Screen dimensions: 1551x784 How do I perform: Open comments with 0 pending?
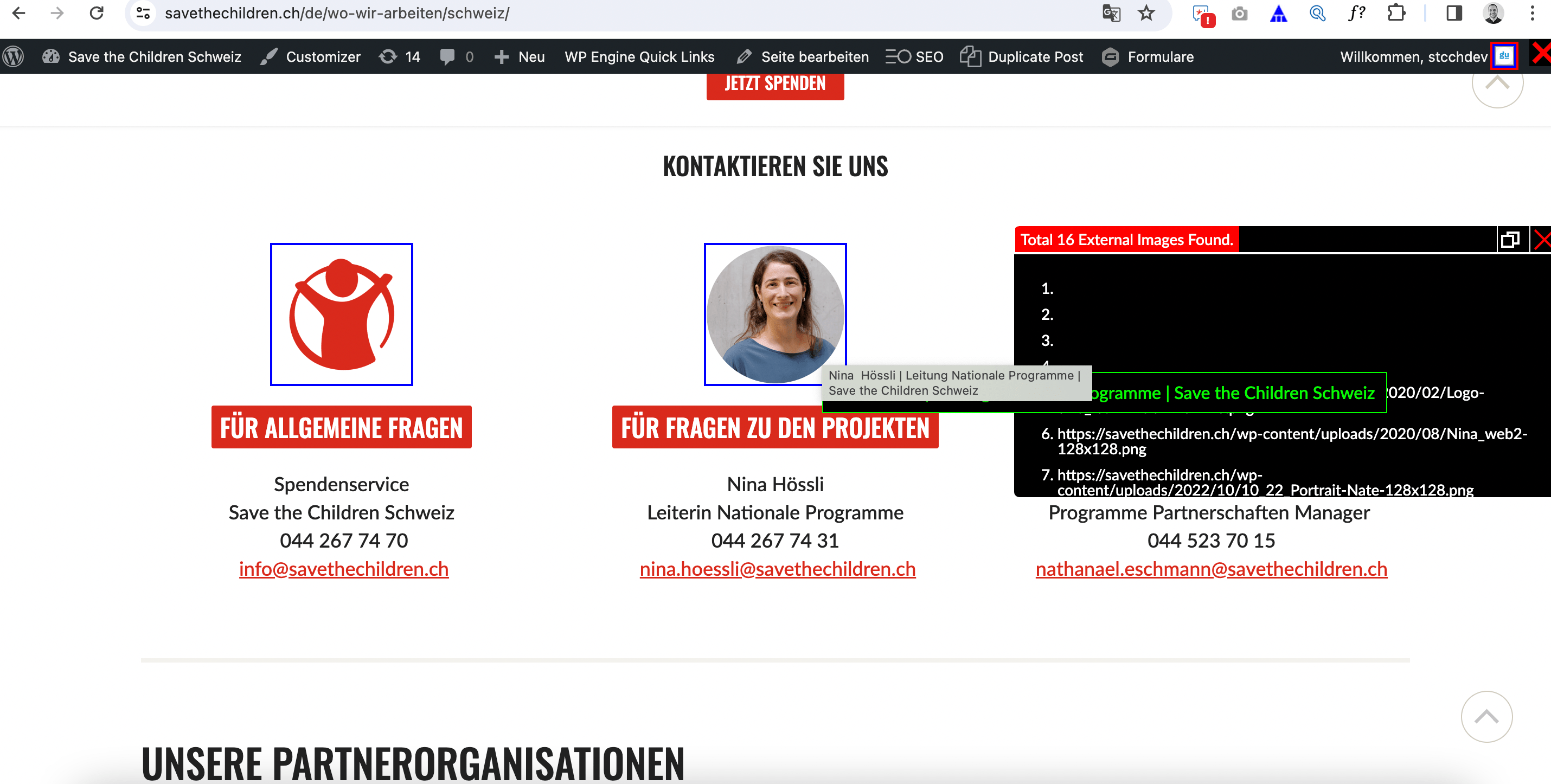457,56
